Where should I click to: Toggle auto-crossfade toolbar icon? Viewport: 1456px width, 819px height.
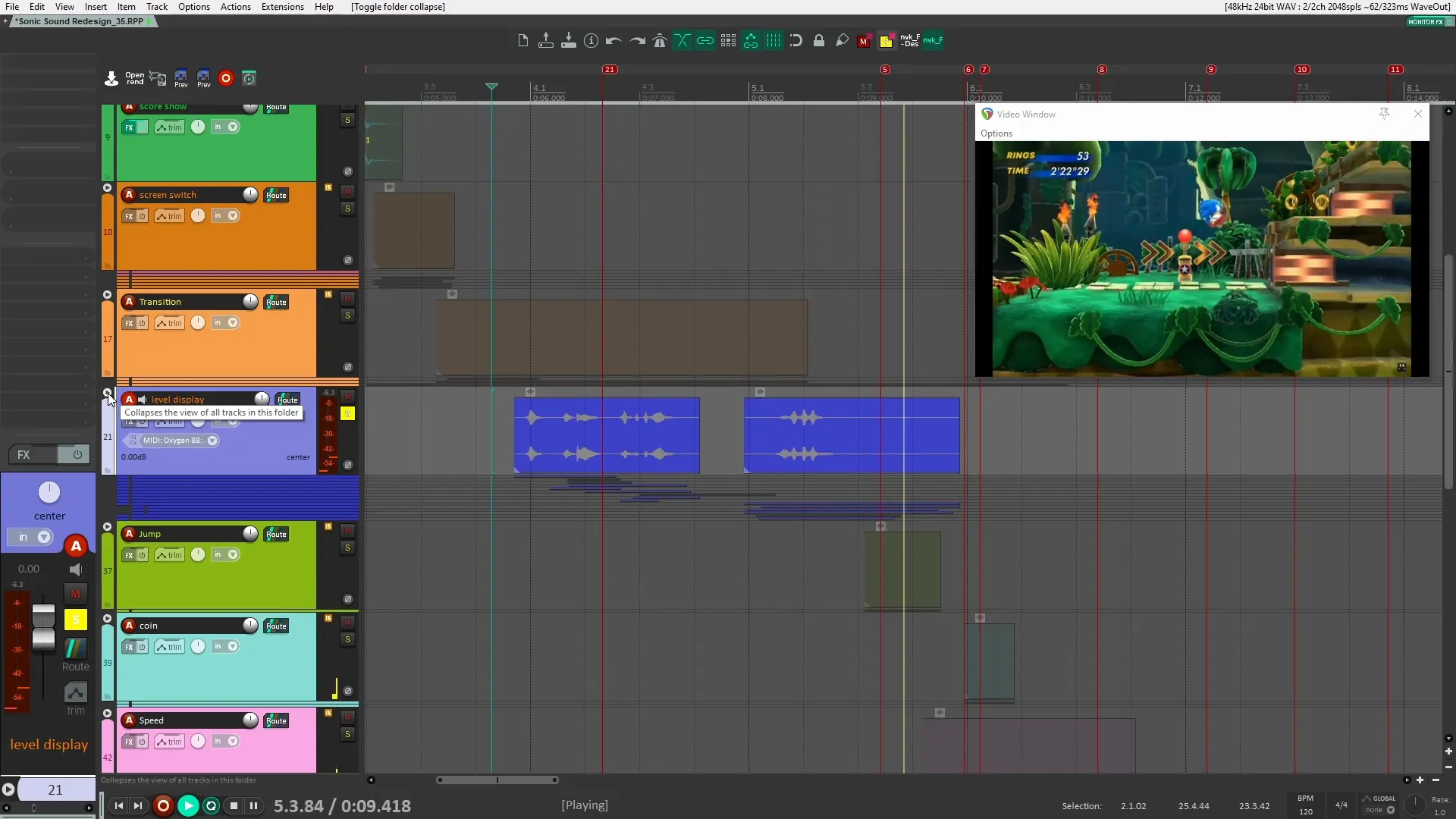[682, 41]
